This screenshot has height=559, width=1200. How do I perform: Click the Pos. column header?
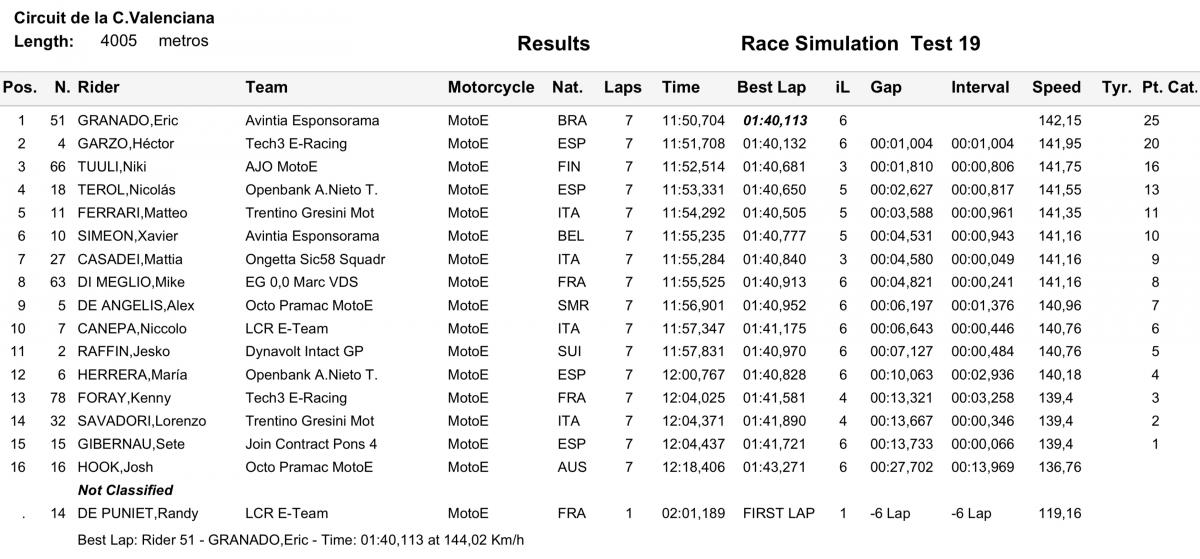coord(20,88)
